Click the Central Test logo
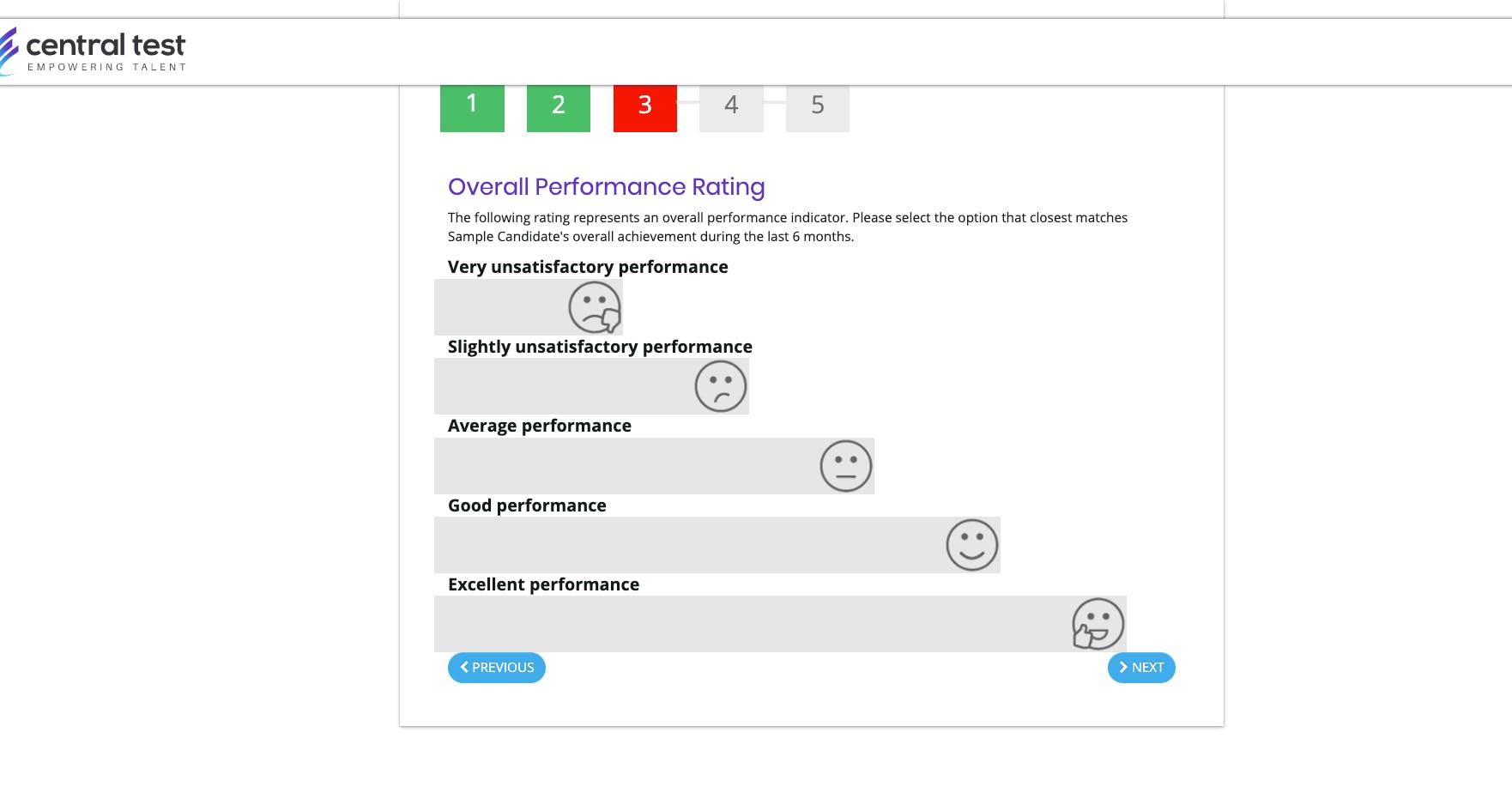Image resolution: width=1512 pixels, height=799 pixels. coord(93,51)
